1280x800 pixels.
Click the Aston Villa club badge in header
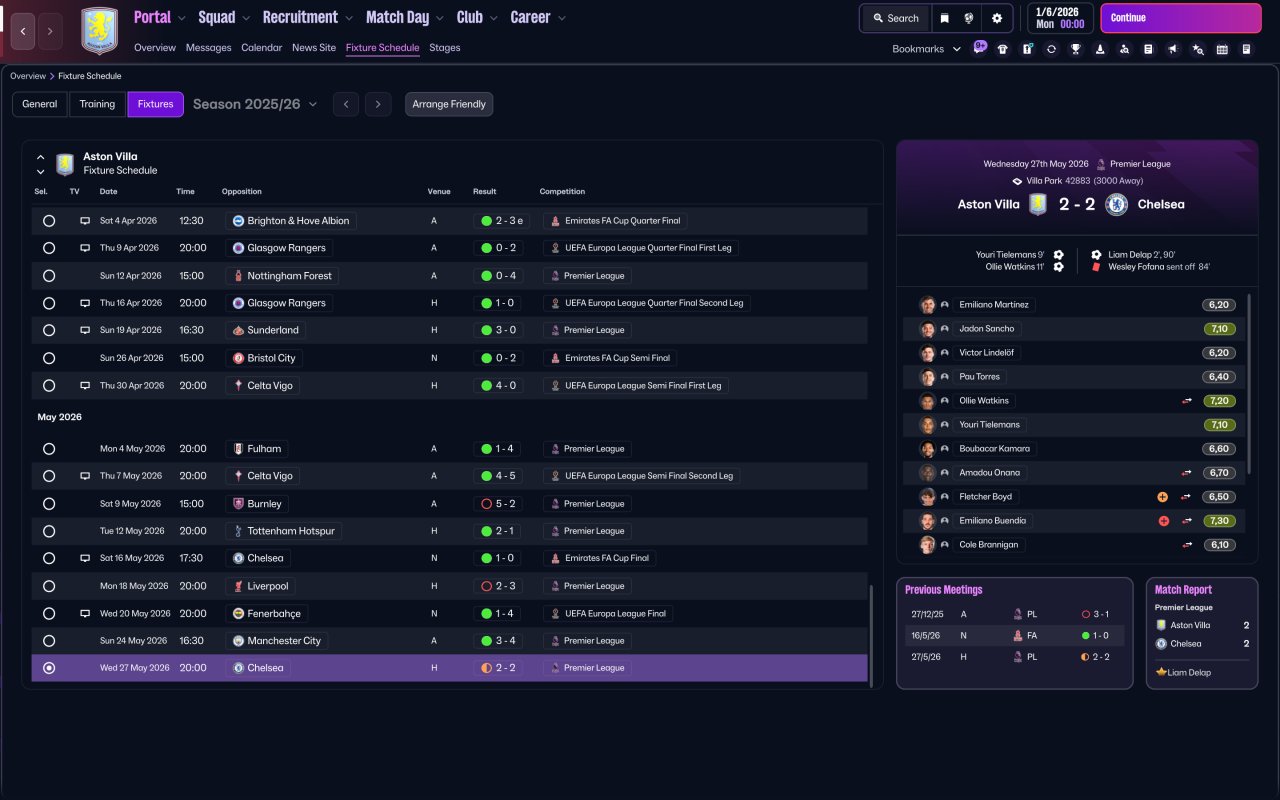(x=99, y=30)
